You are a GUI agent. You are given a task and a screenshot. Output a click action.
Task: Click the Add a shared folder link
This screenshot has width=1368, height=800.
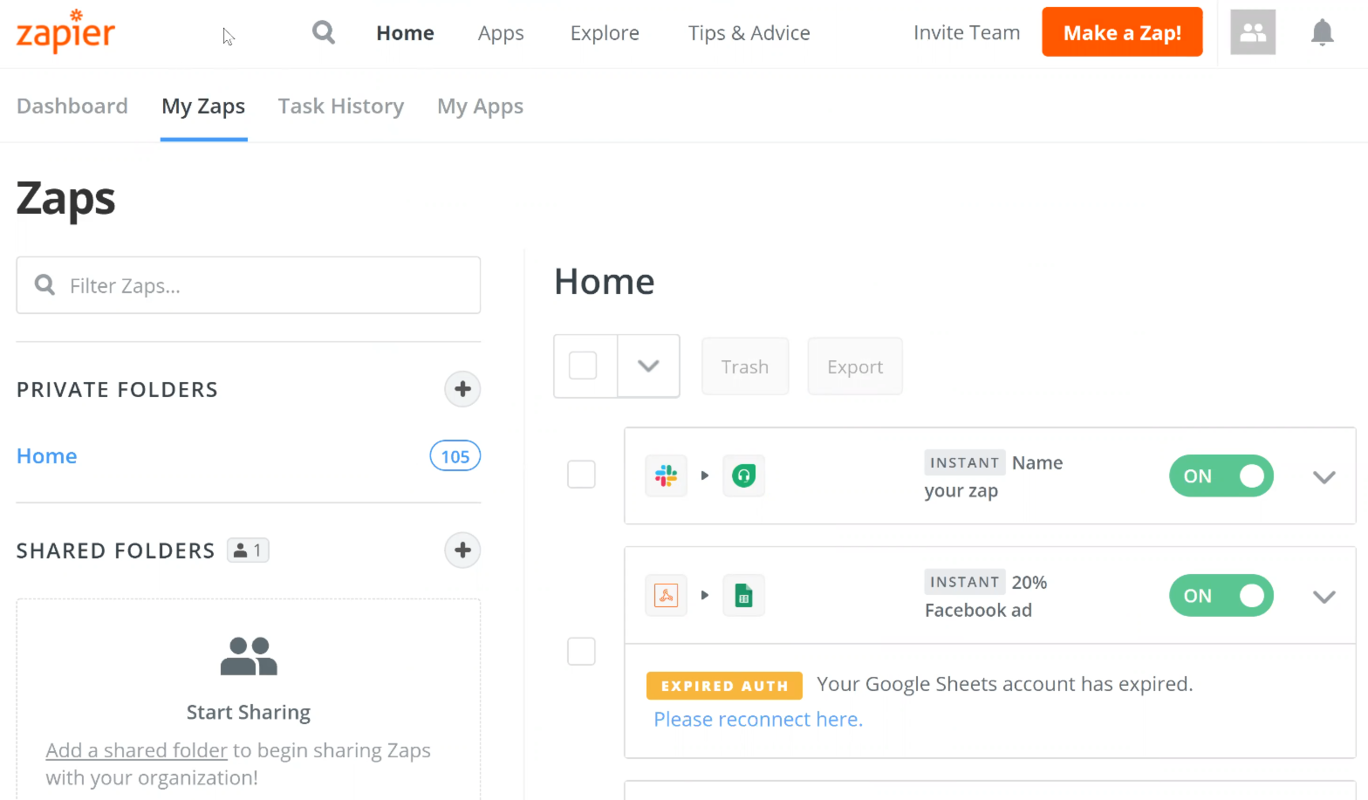(137, 750)
